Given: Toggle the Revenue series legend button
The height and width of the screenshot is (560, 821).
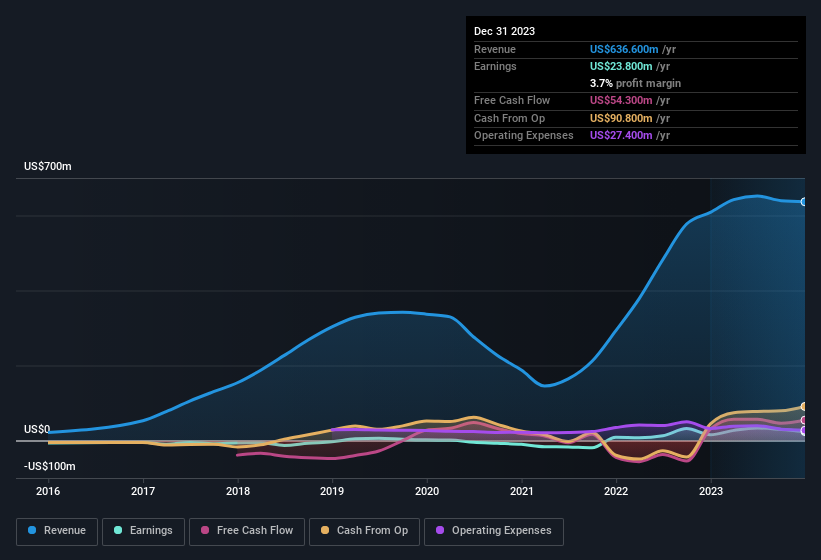Looking at the screenshot, I should [x=57, y=531].
